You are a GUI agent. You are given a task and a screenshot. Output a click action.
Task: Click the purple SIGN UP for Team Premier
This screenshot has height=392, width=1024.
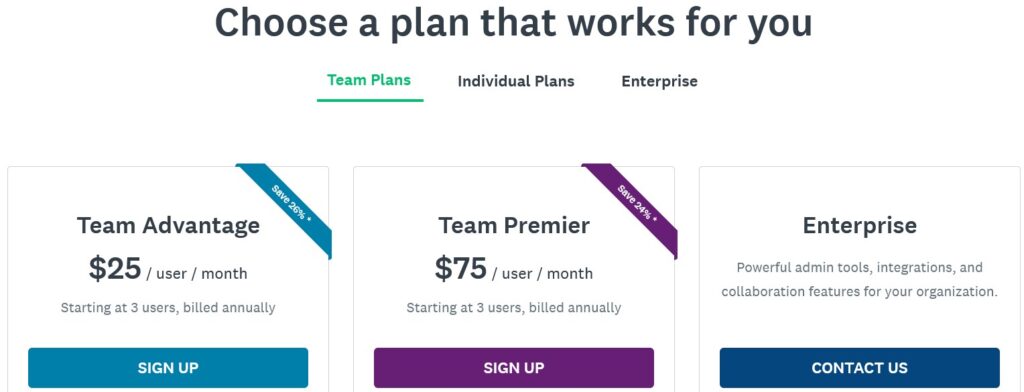click(x=514, y=368)
